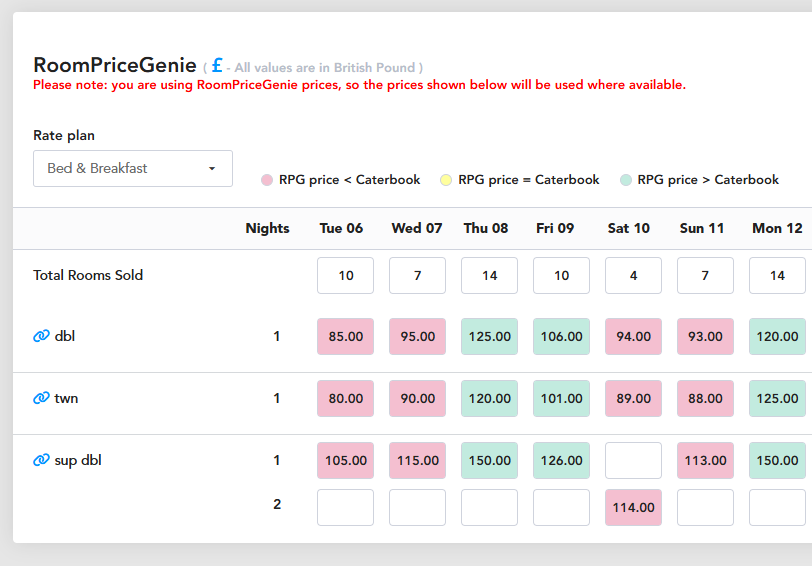Click the twn room type label
Screen dimensions: 812x566
click(x=66, y=398)
